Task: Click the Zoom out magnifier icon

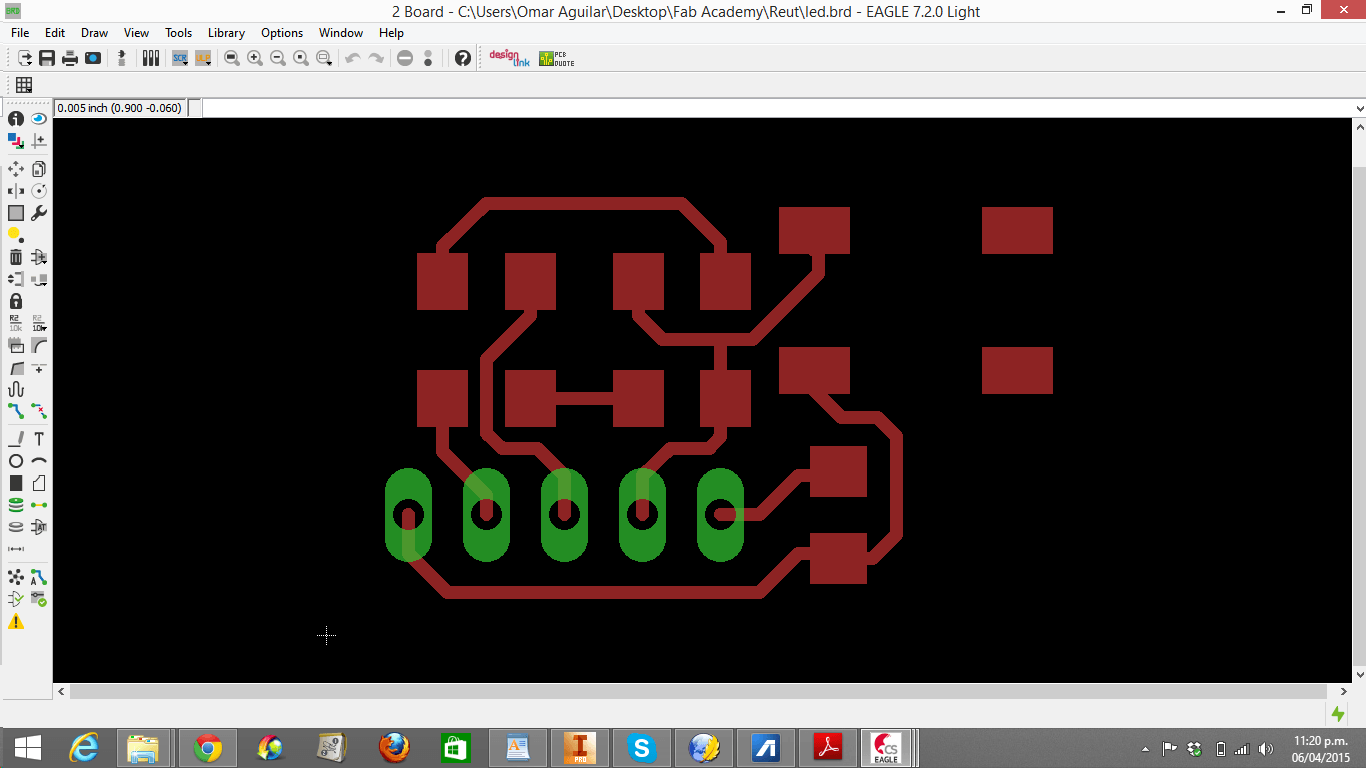Action: tap(278, 59)
